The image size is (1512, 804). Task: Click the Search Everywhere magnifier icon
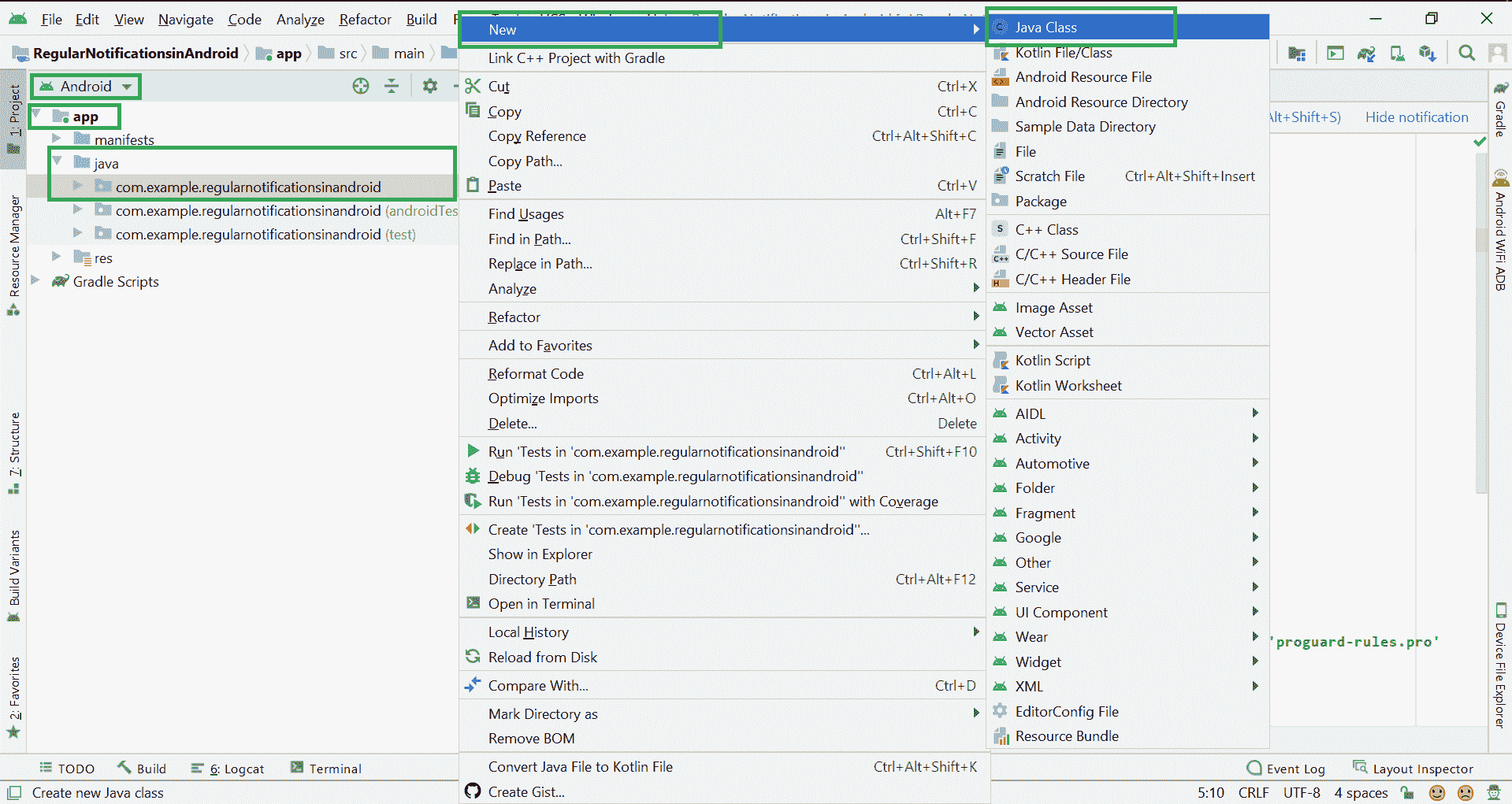[1466, 53]
